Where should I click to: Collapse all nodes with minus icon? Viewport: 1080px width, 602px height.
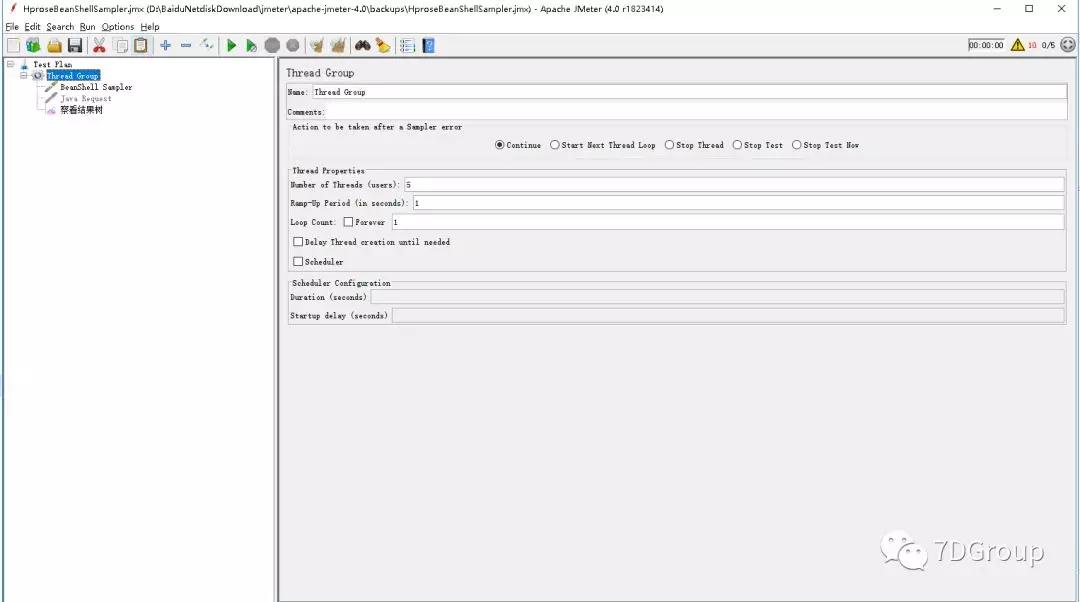click(186, 45)
